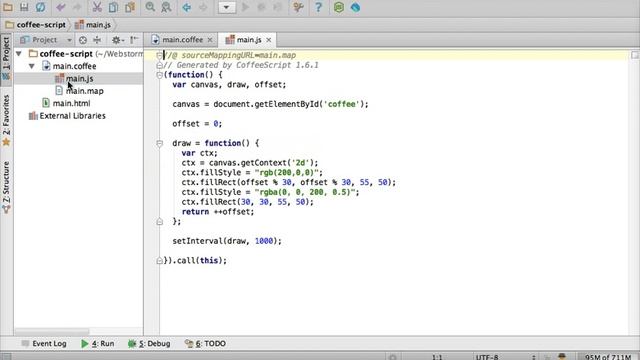Click the inspector hat icon in status bar
This screenshot has width=640, height=360.
tap(562, 357)
